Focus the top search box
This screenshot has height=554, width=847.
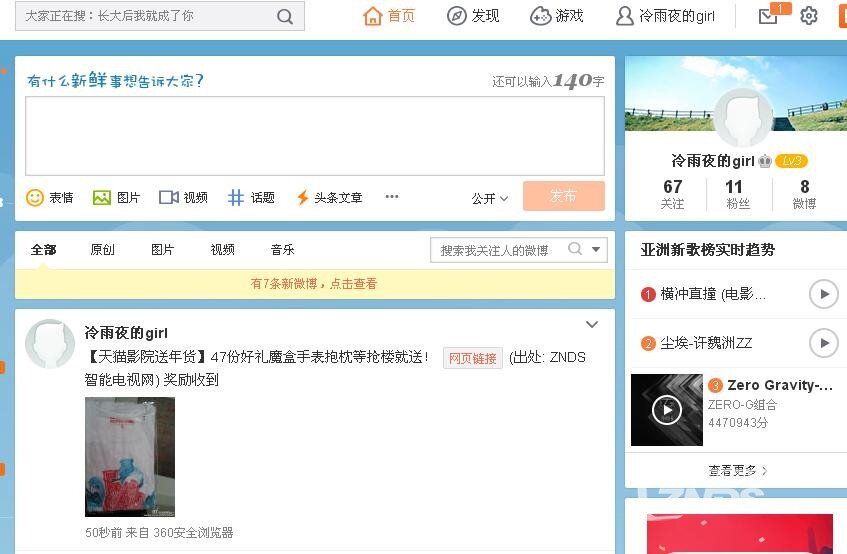click(160, 16)
